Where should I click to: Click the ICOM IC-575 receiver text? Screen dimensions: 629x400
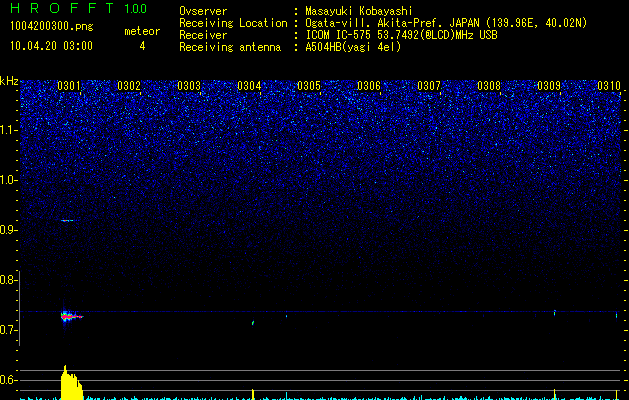click(x=401, y=35)
